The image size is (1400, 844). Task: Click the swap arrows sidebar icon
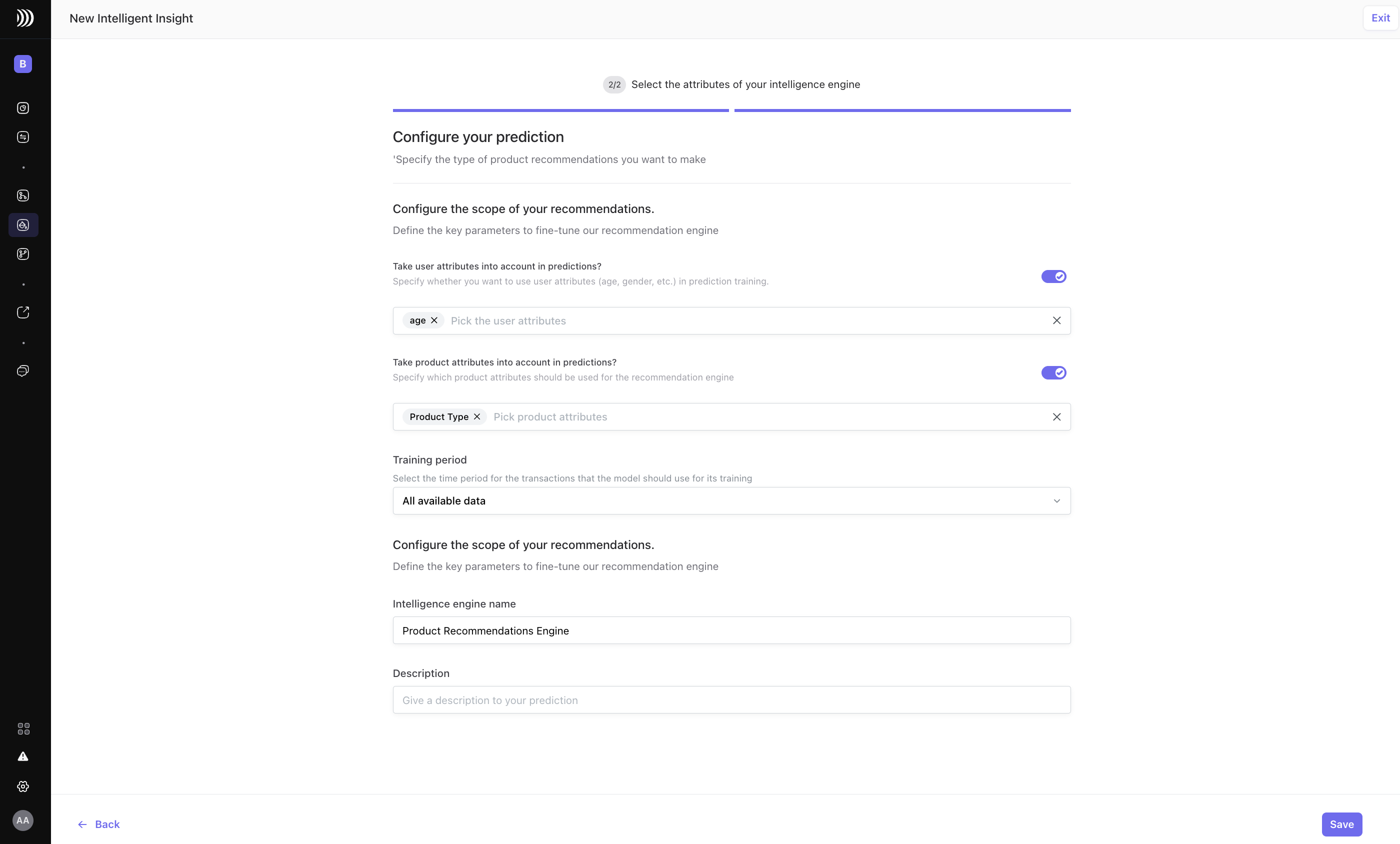[22, 137]
